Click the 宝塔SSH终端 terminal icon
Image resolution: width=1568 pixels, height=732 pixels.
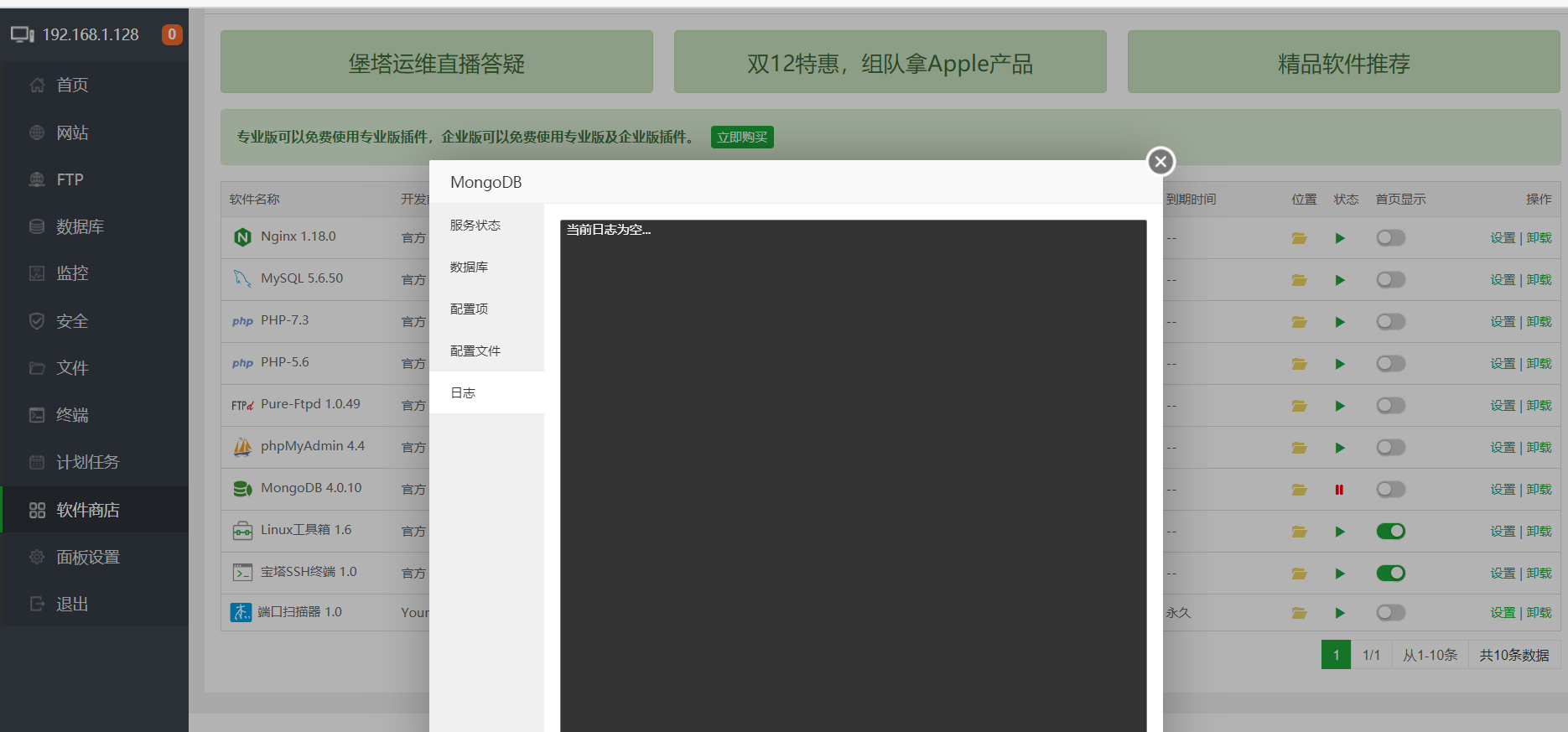[x=242, y=573]
